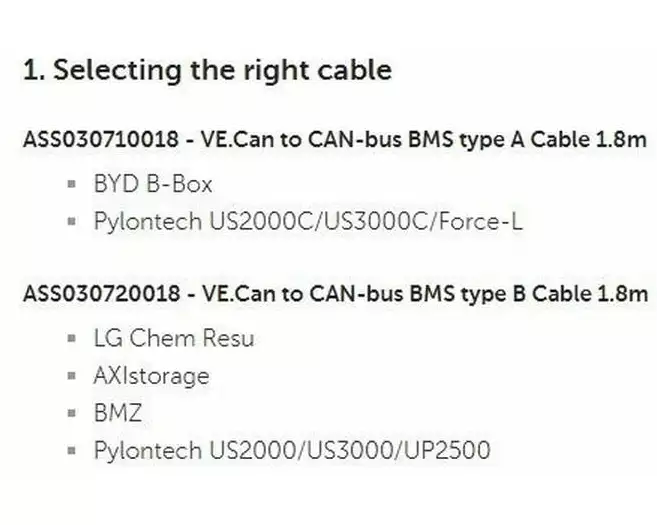
Task: Select the BYD B-Box list item
Action: (153, 184)
